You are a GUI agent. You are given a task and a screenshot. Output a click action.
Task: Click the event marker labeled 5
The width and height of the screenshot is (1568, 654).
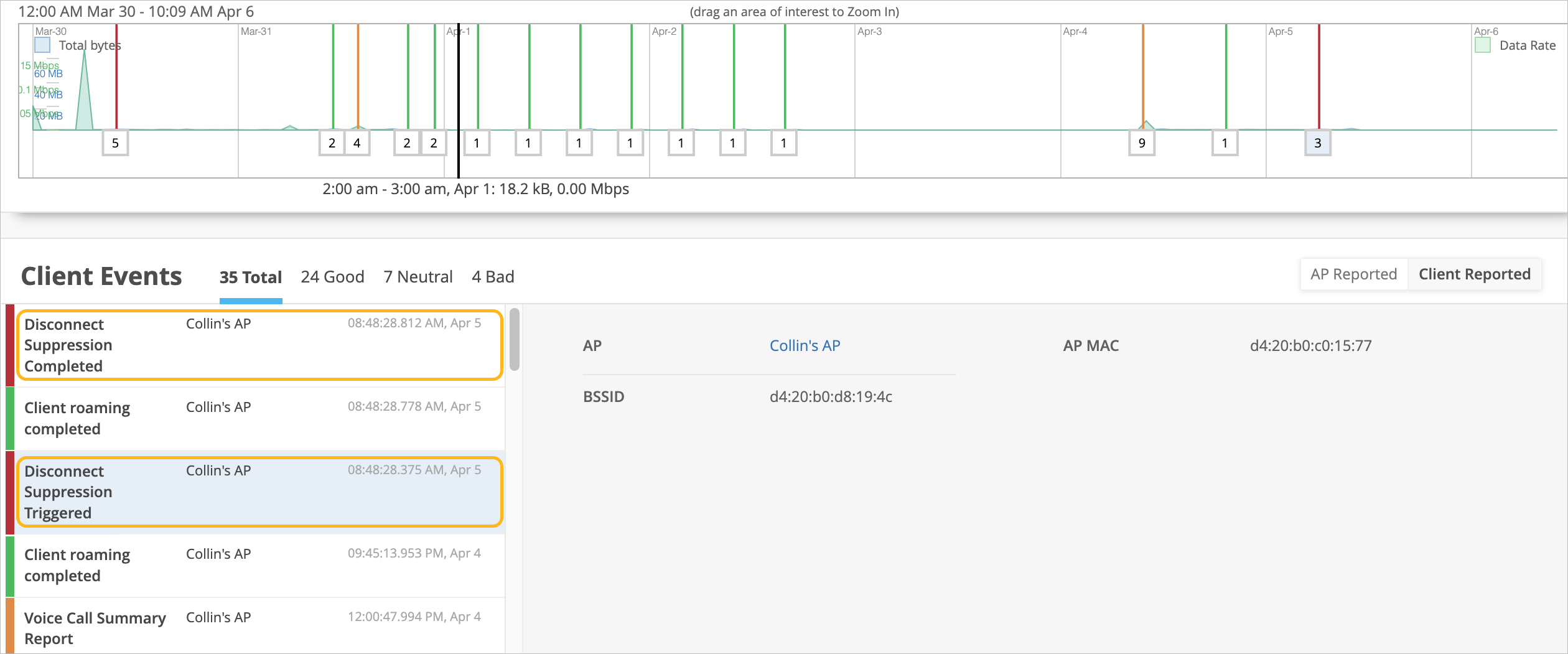click(115, 143)
